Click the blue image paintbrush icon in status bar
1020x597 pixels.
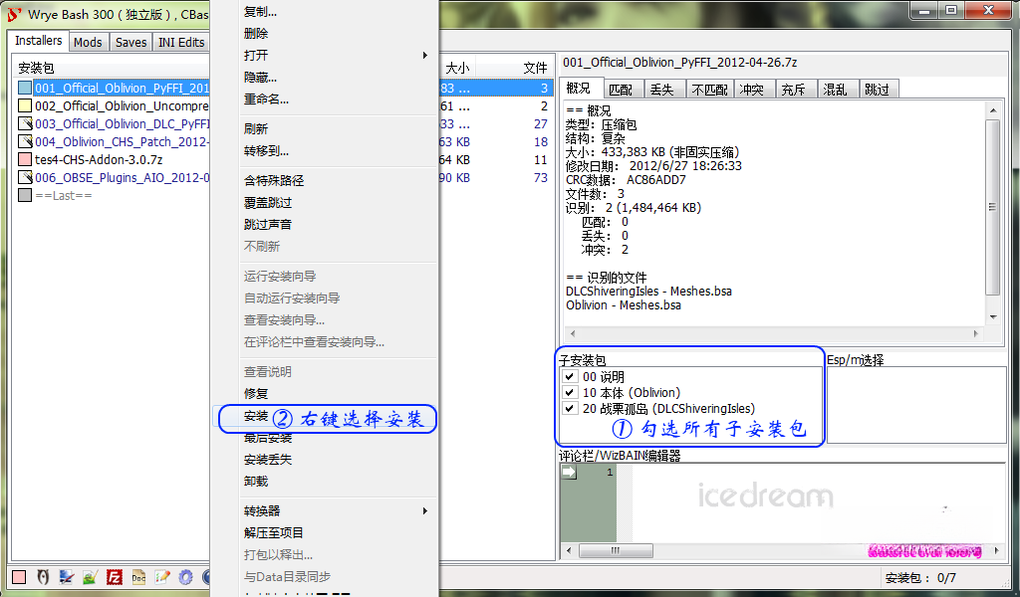click(66, 577)
